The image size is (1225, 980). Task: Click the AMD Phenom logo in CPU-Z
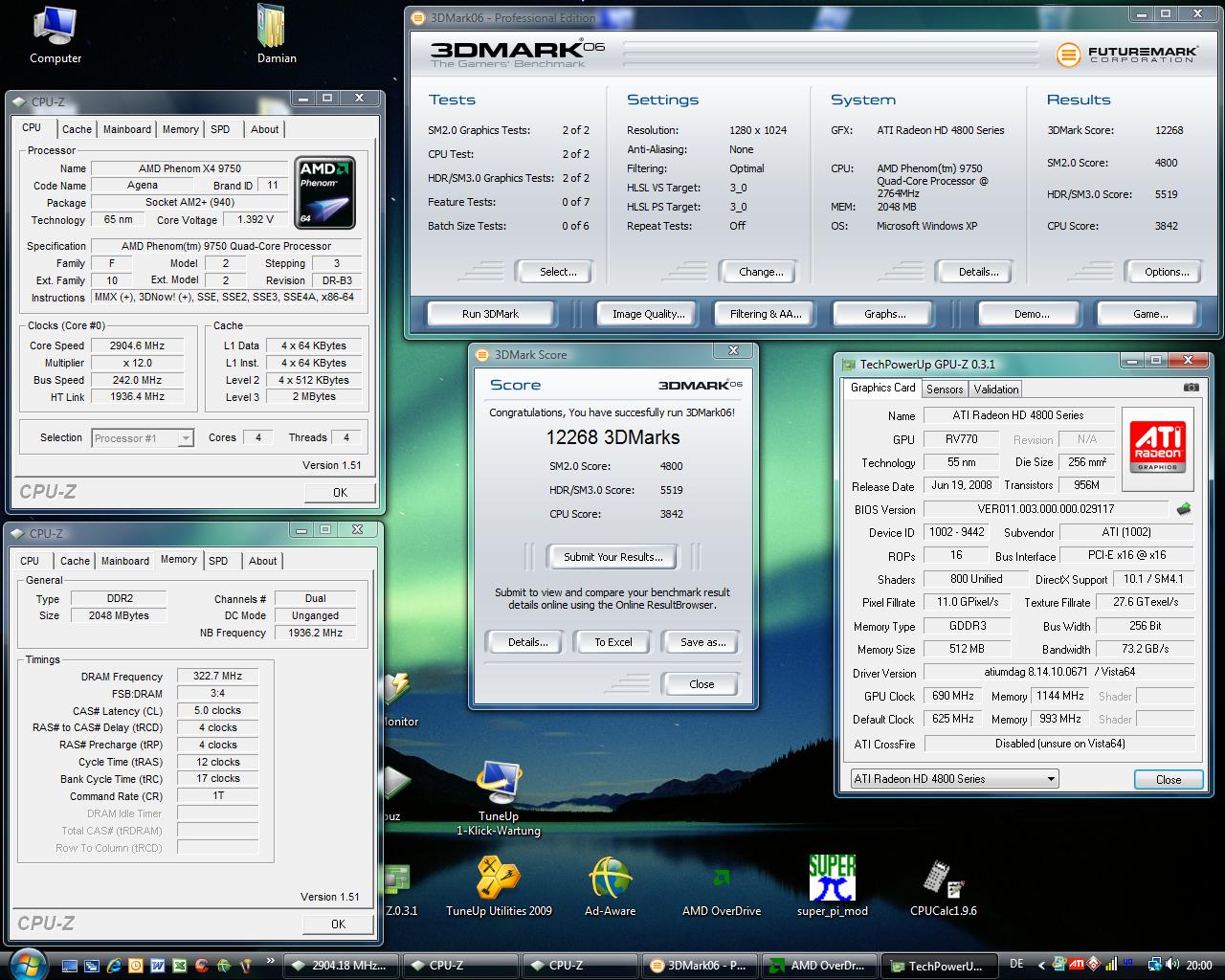325,192
